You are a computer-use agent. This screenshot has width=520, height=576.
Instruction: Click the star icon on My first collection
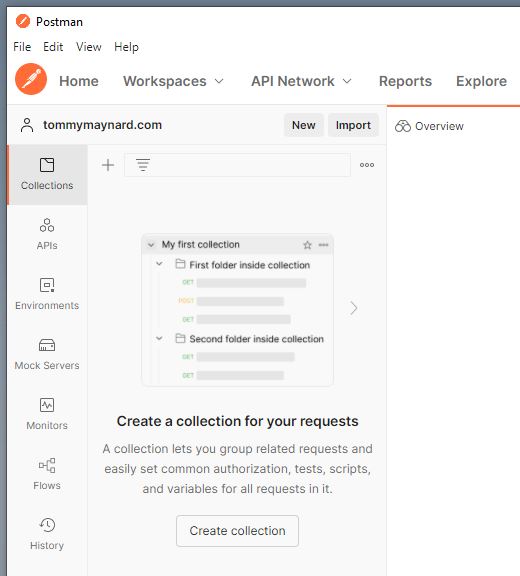(307, 245)
